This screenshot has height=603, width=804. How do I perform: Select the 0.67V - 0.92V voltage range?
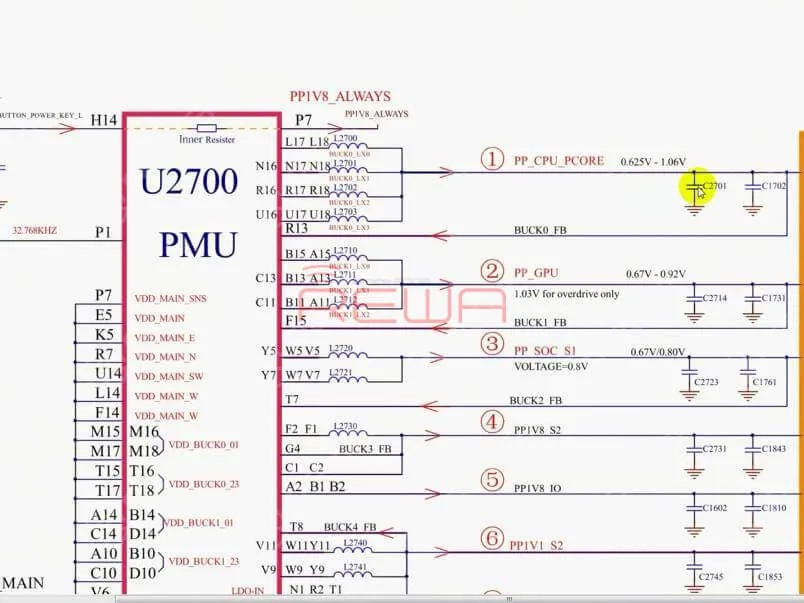tap(655, 274)
